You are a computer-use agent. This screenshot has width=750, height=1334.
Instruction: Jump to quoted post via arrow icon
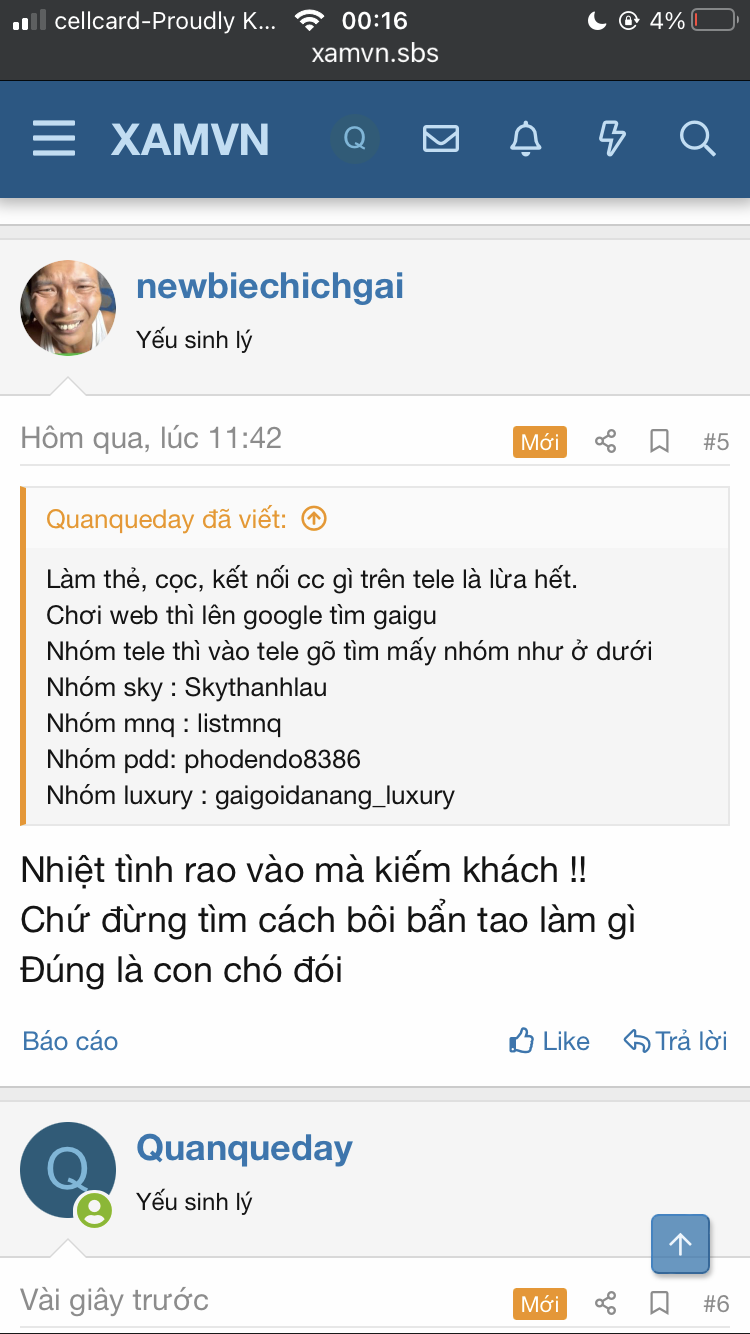click(x=314, y=519)
